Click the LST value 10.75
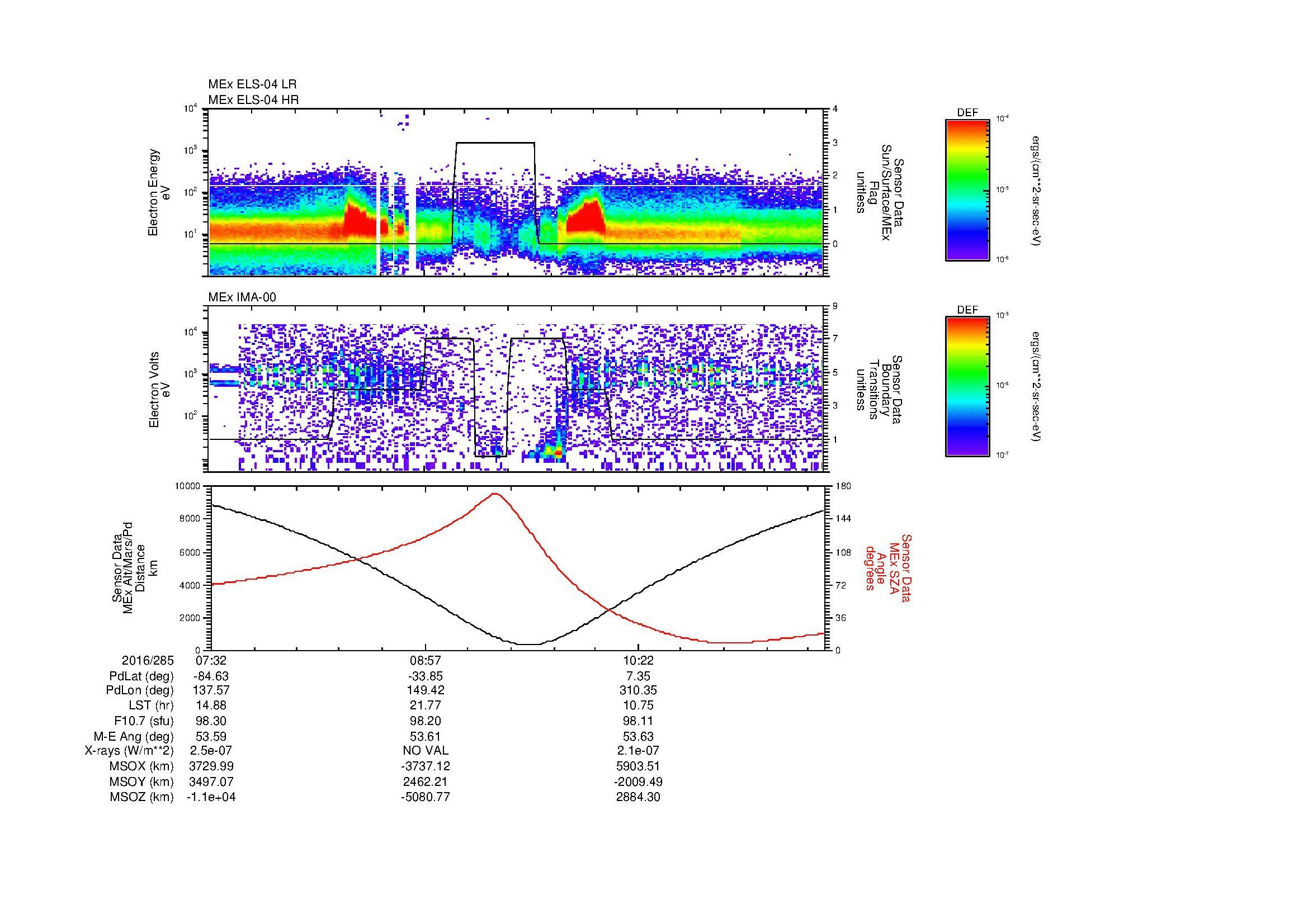This screenshot has height=924, width=1308. tap(638, 706)
